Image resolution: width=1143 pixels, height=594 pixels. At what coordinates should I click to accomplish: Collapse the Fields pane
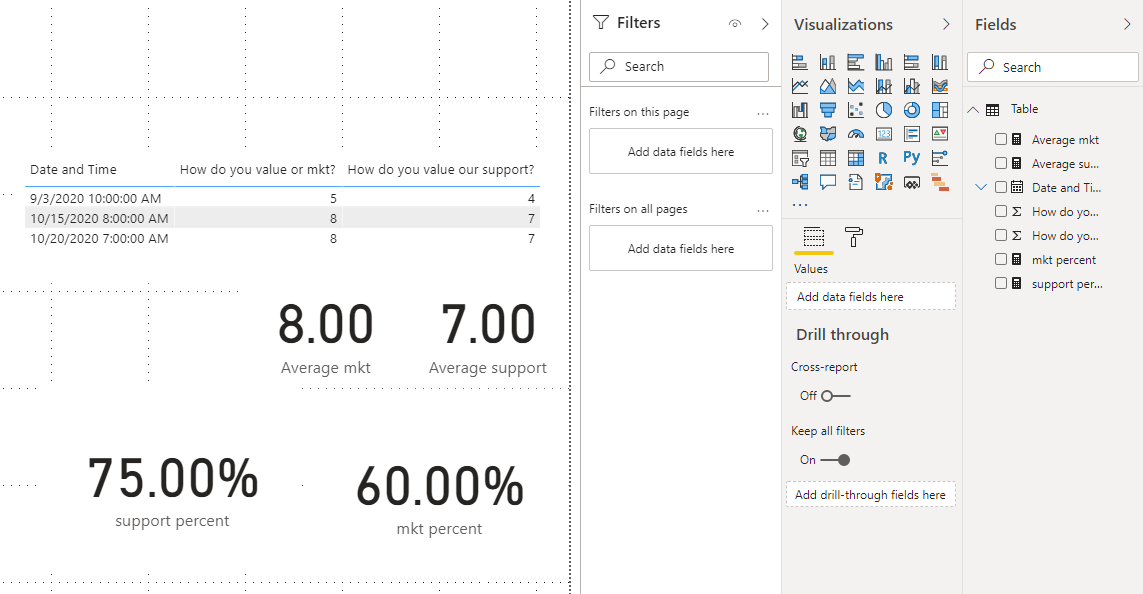click(1127, 24)
